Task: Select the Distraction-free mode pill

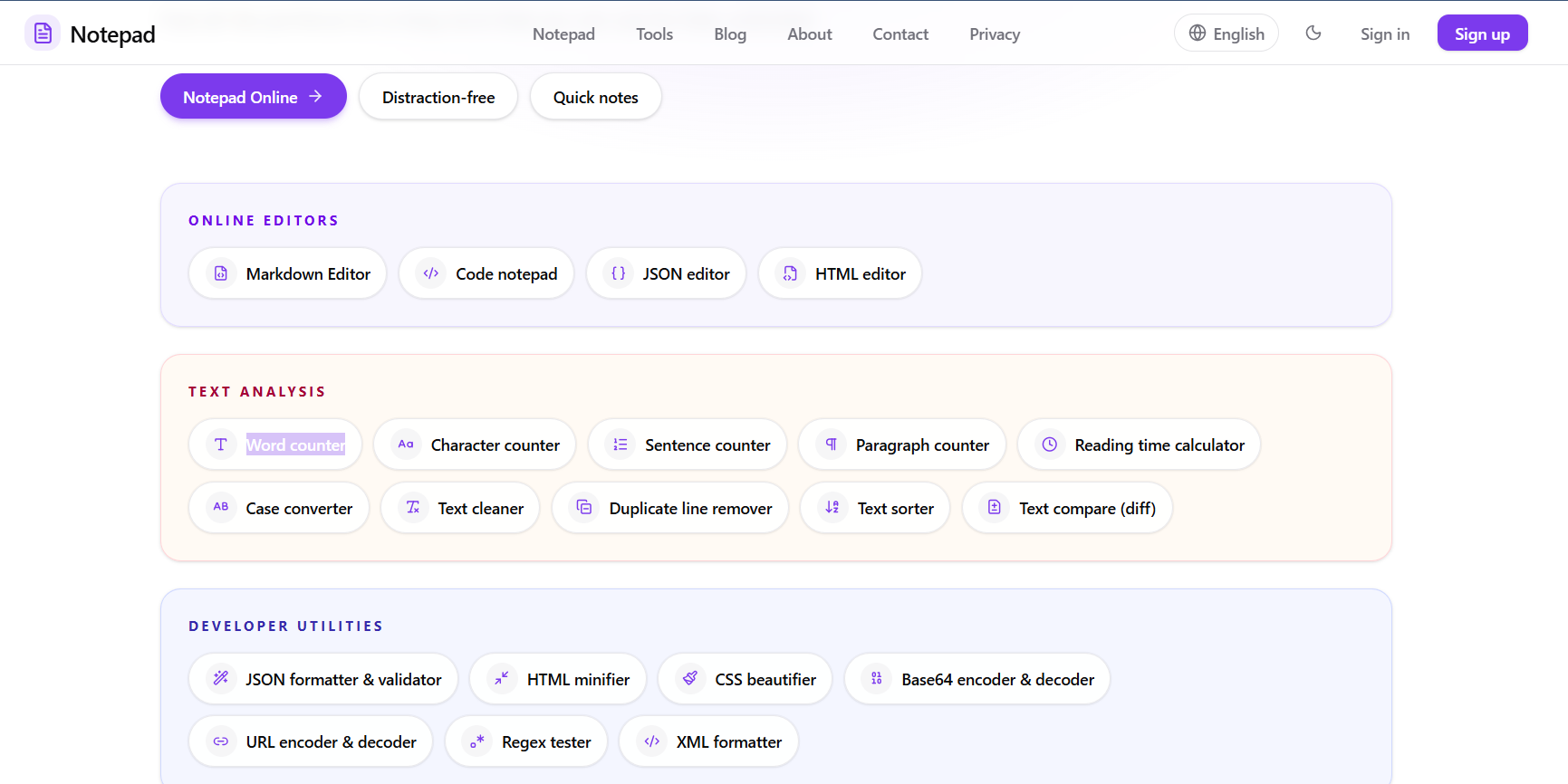Action: (438, 97)
